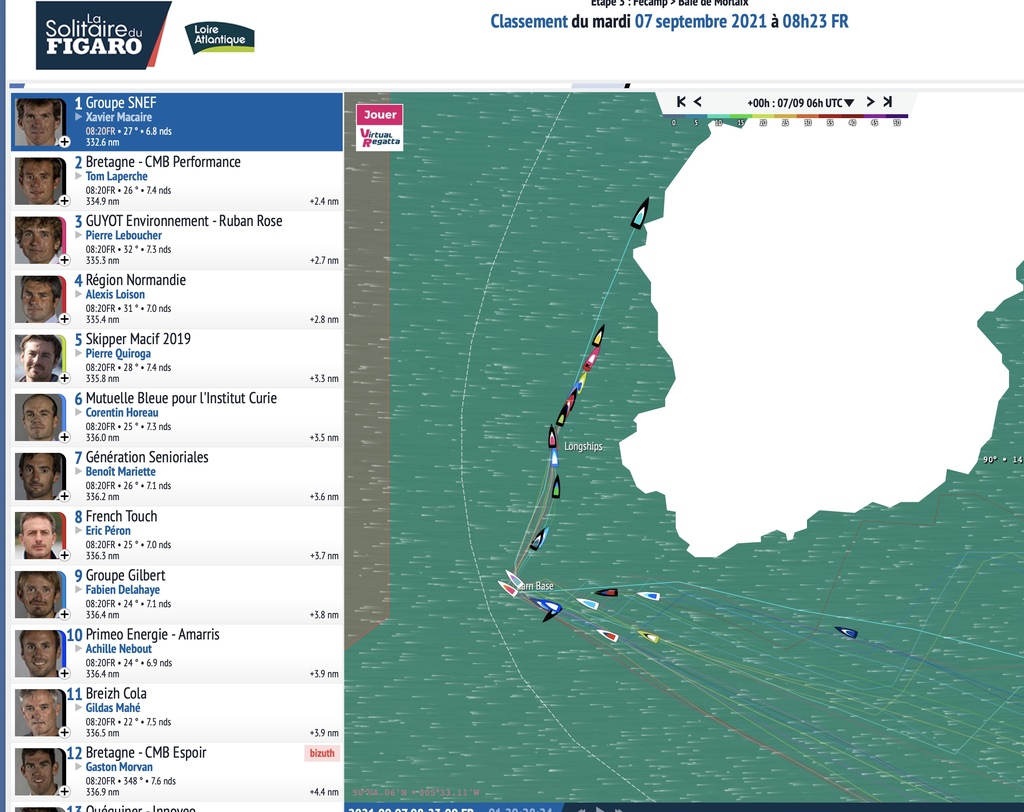Click the bizuth rookie badge

coord(322,753)
